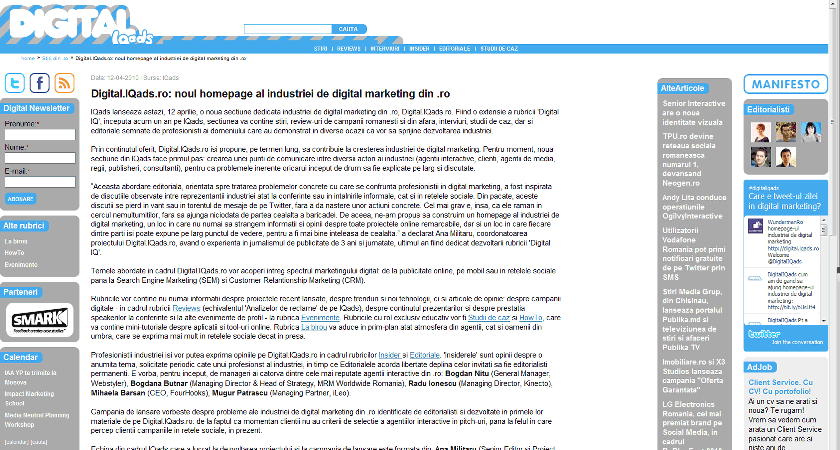
Task: Open the red-haired editorialist photo
Action: (x=760, y=132)
